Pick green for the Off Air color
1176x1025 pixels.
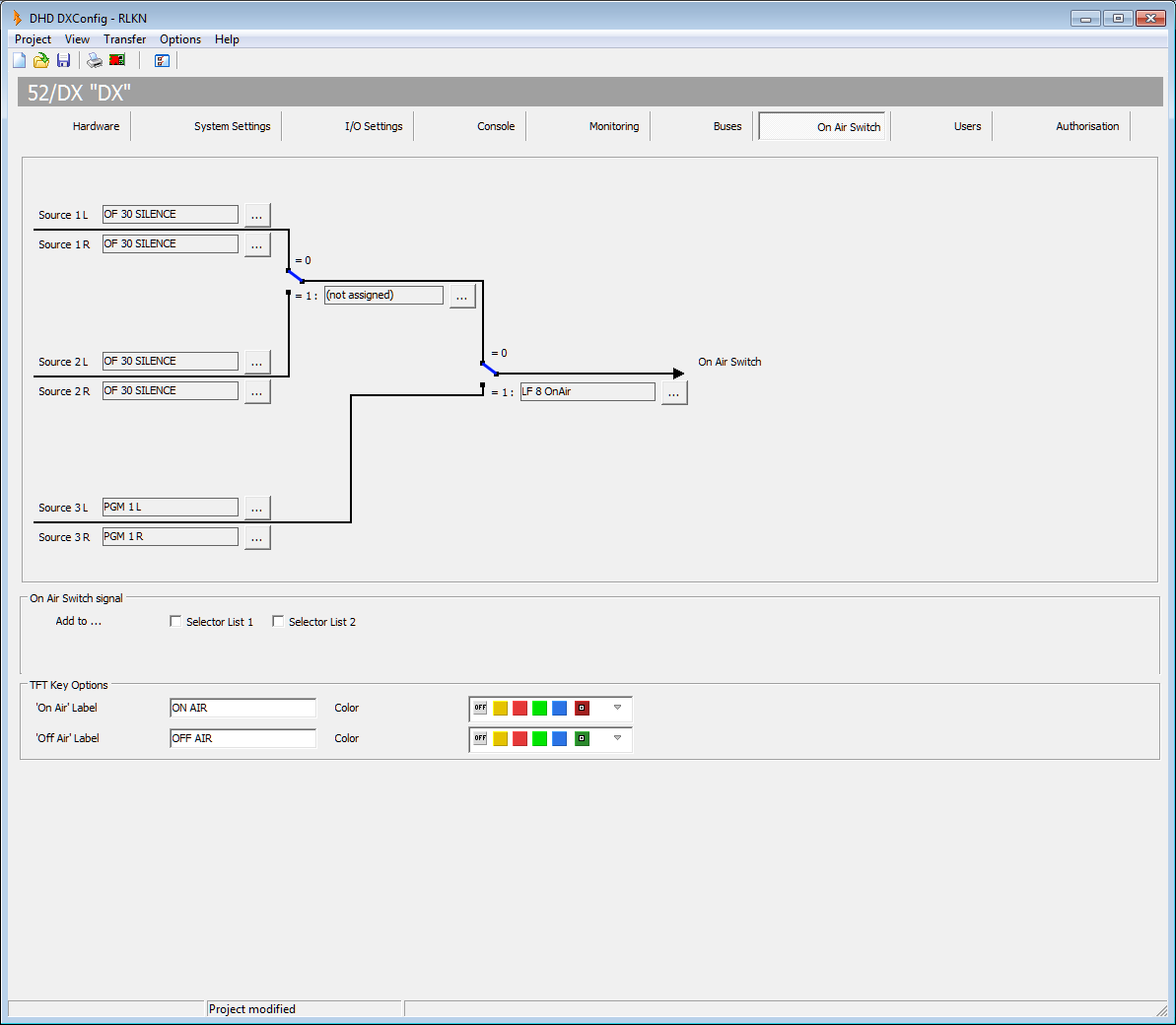pos(539,738)
